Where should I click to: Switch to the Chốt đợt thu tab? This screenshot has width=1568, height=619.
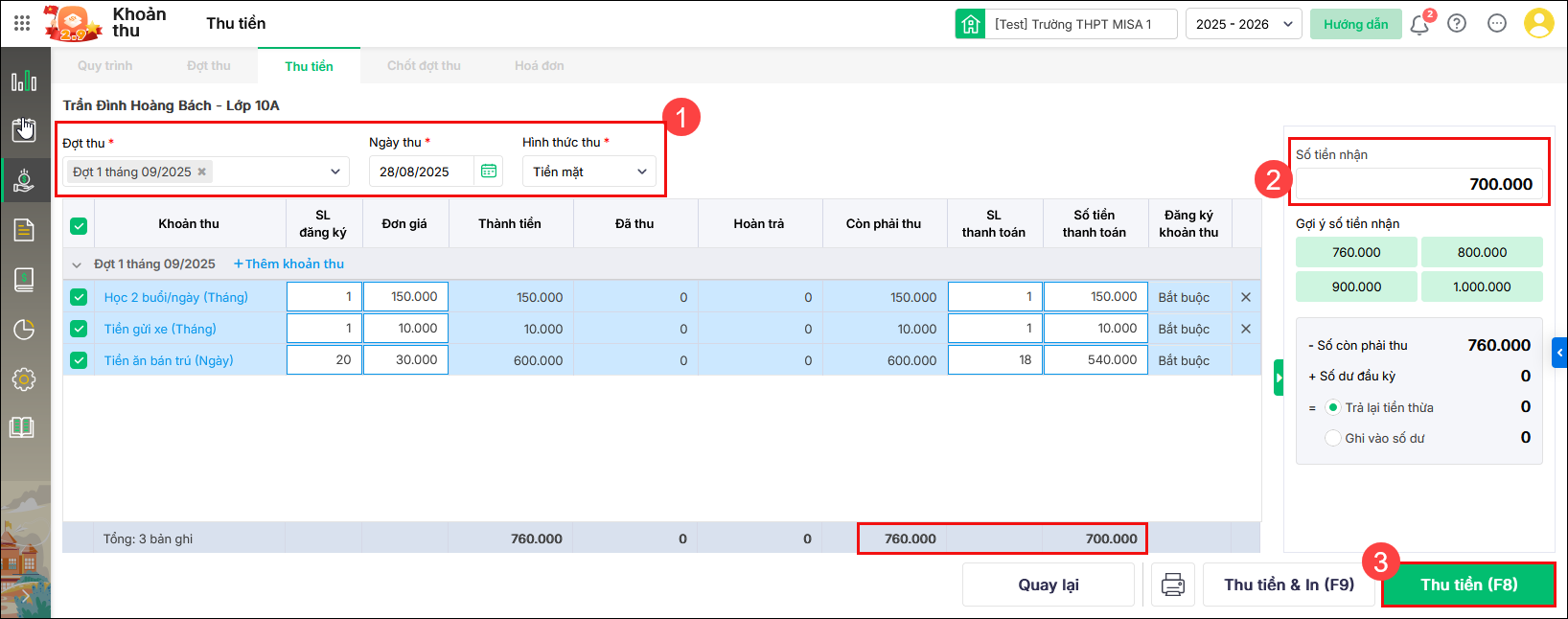pos(424,66)
